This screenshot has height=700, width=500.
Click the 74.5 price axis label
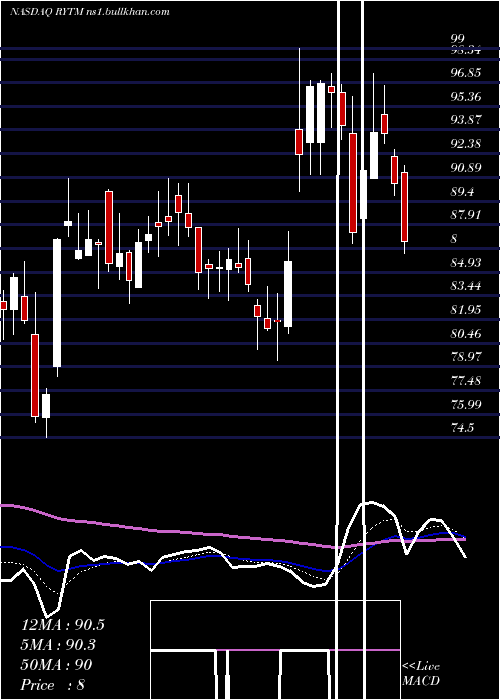462,428
